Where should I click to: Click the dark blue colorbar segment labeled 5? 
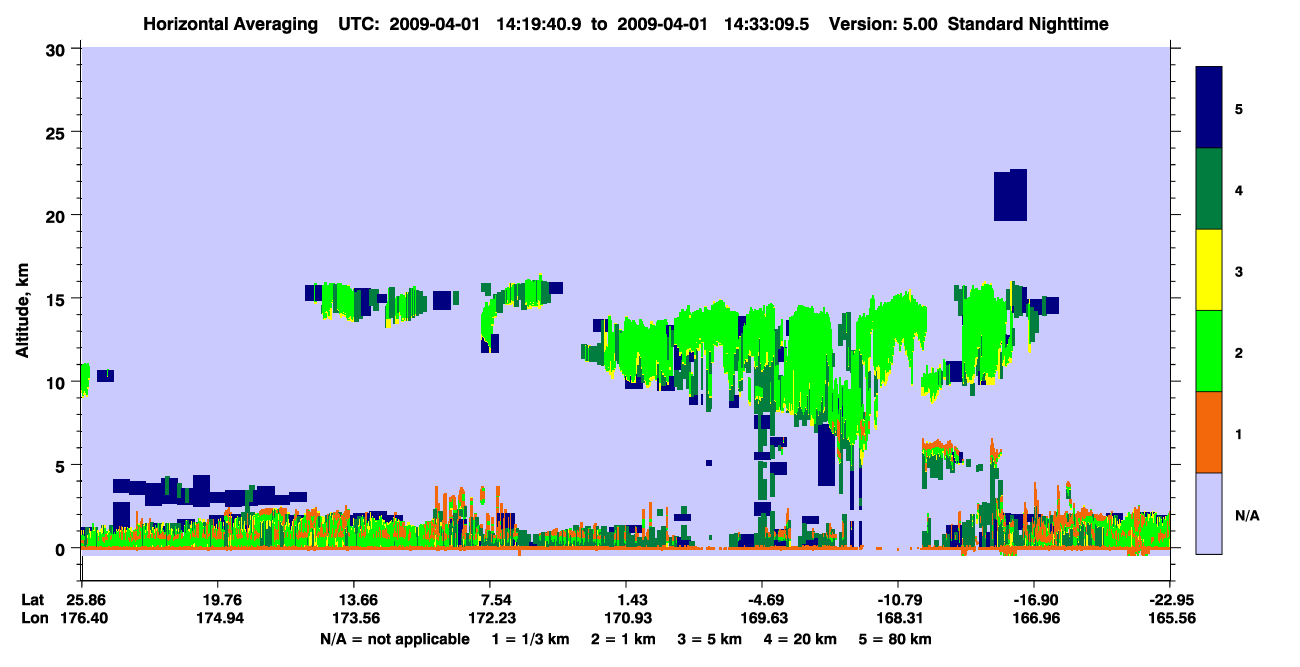[x=1209, y=107]
